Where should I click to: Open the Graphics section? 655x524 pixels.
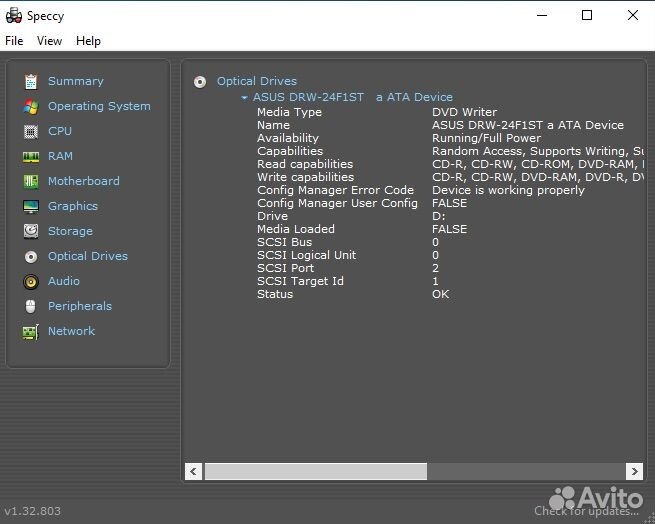point(73,206)
